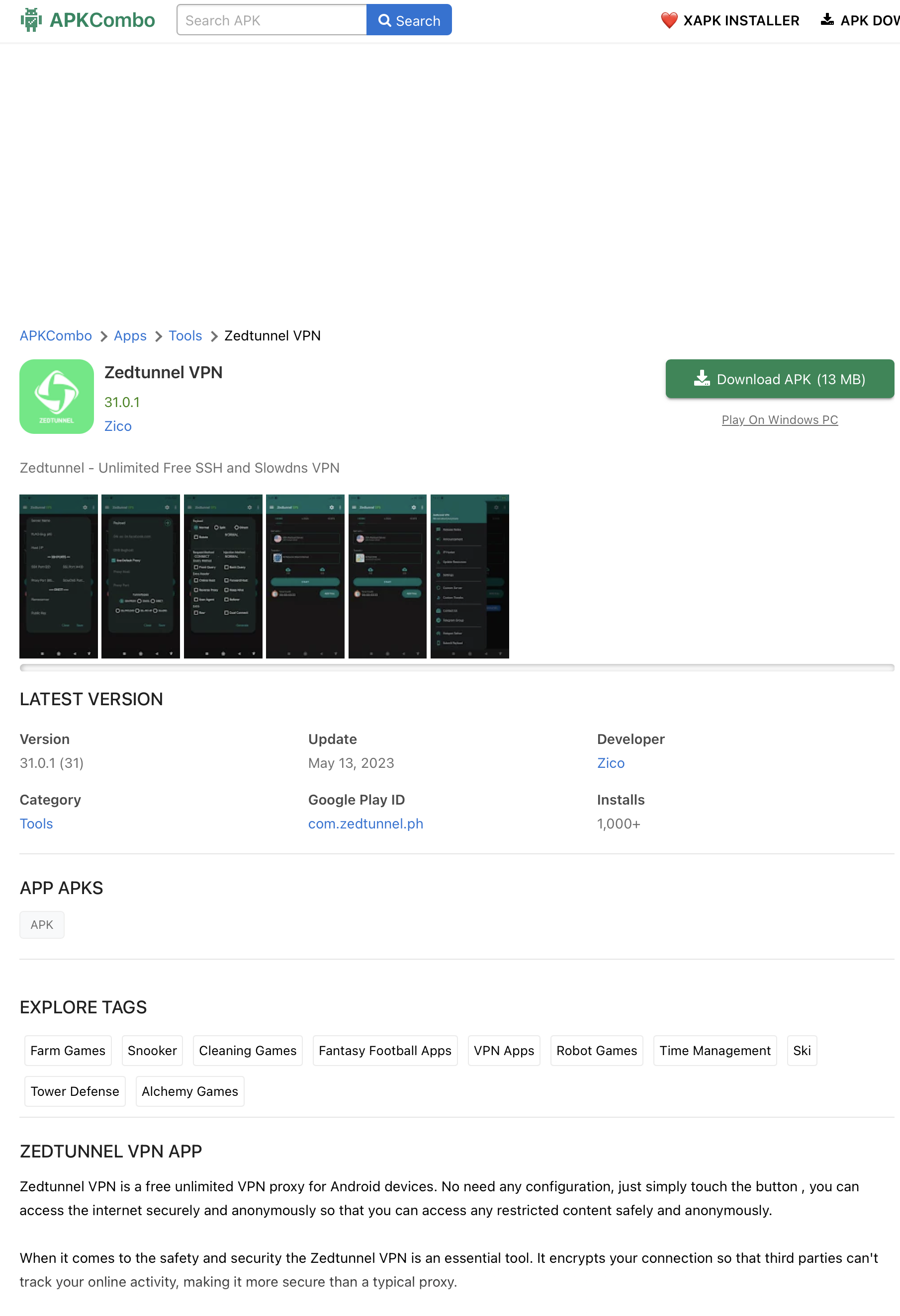Select the VPN Apps tag
The image size is (900, 1316).
pos(504,1051)
